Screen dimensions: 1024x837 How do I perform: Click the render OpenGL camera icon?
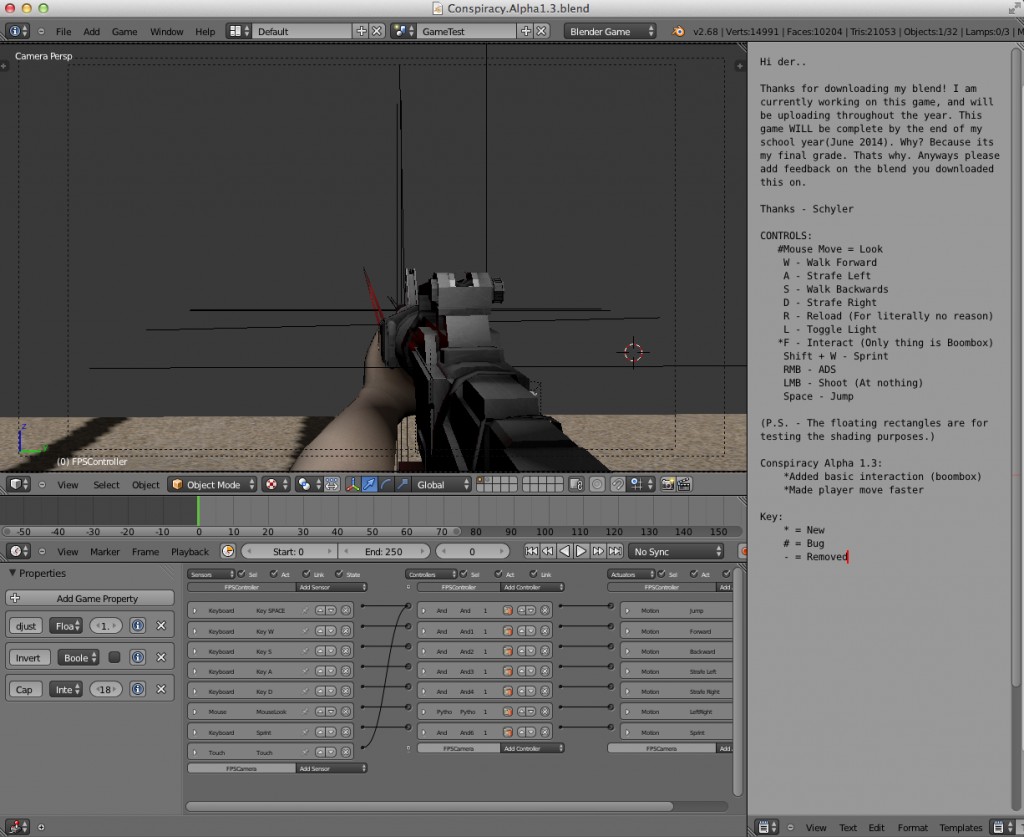(669, 484)
